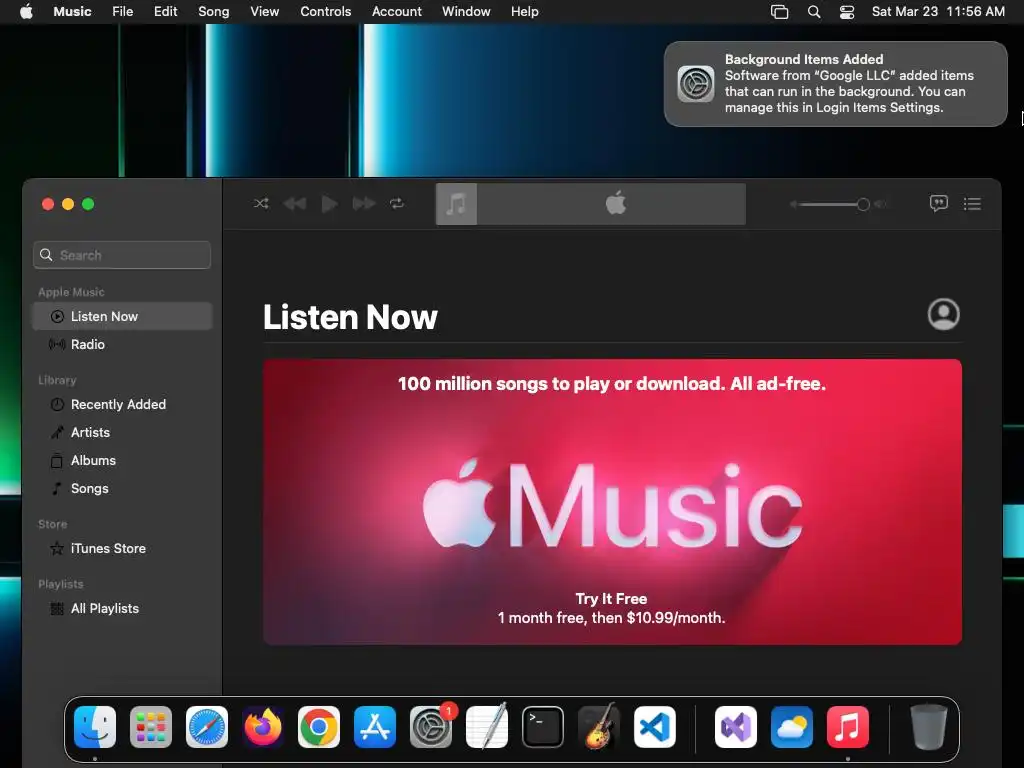Open Control Center in menu bar
Screen dimensions: 1024x768
847,12
